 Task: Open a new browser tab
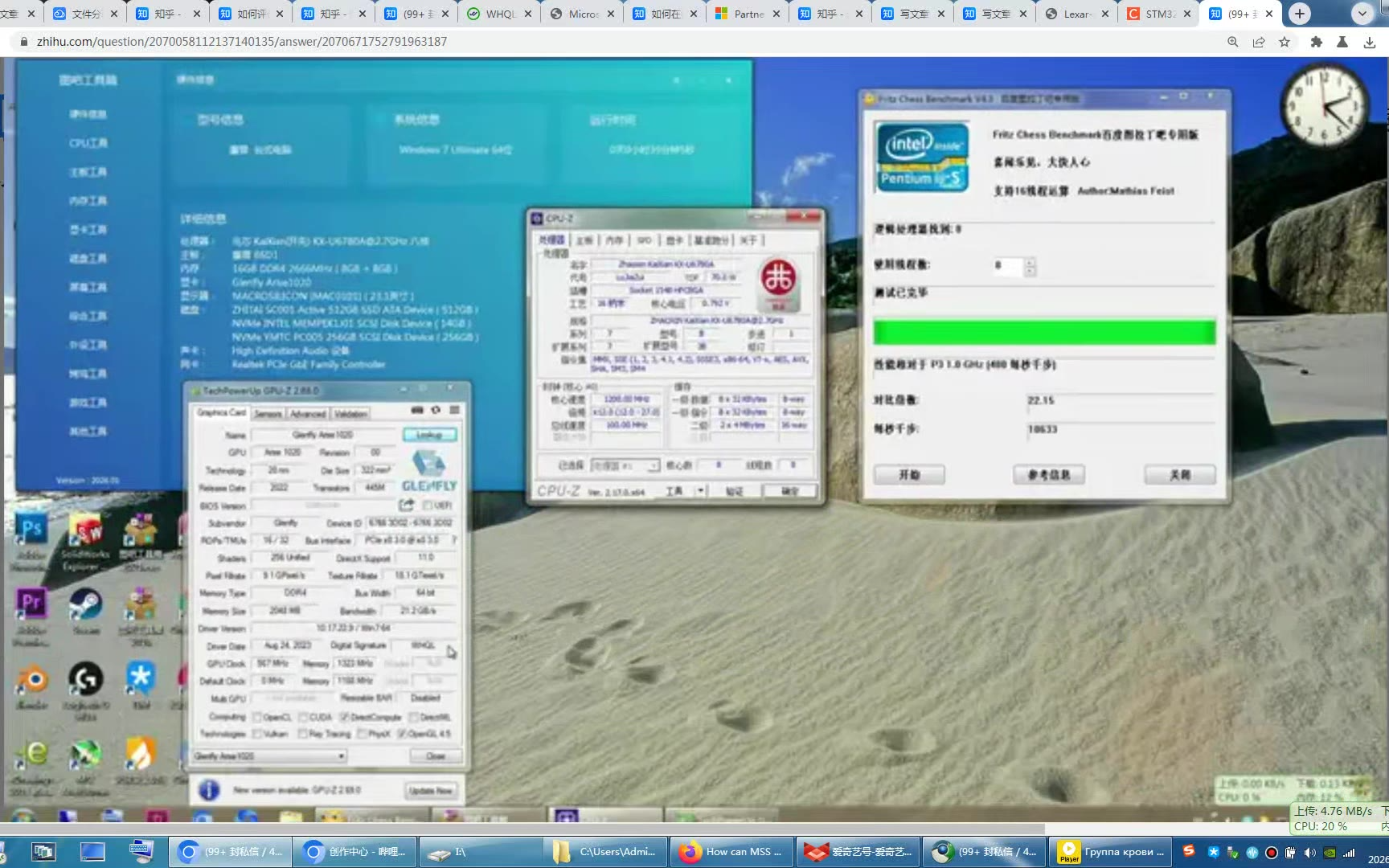[x=1300, y=14]
